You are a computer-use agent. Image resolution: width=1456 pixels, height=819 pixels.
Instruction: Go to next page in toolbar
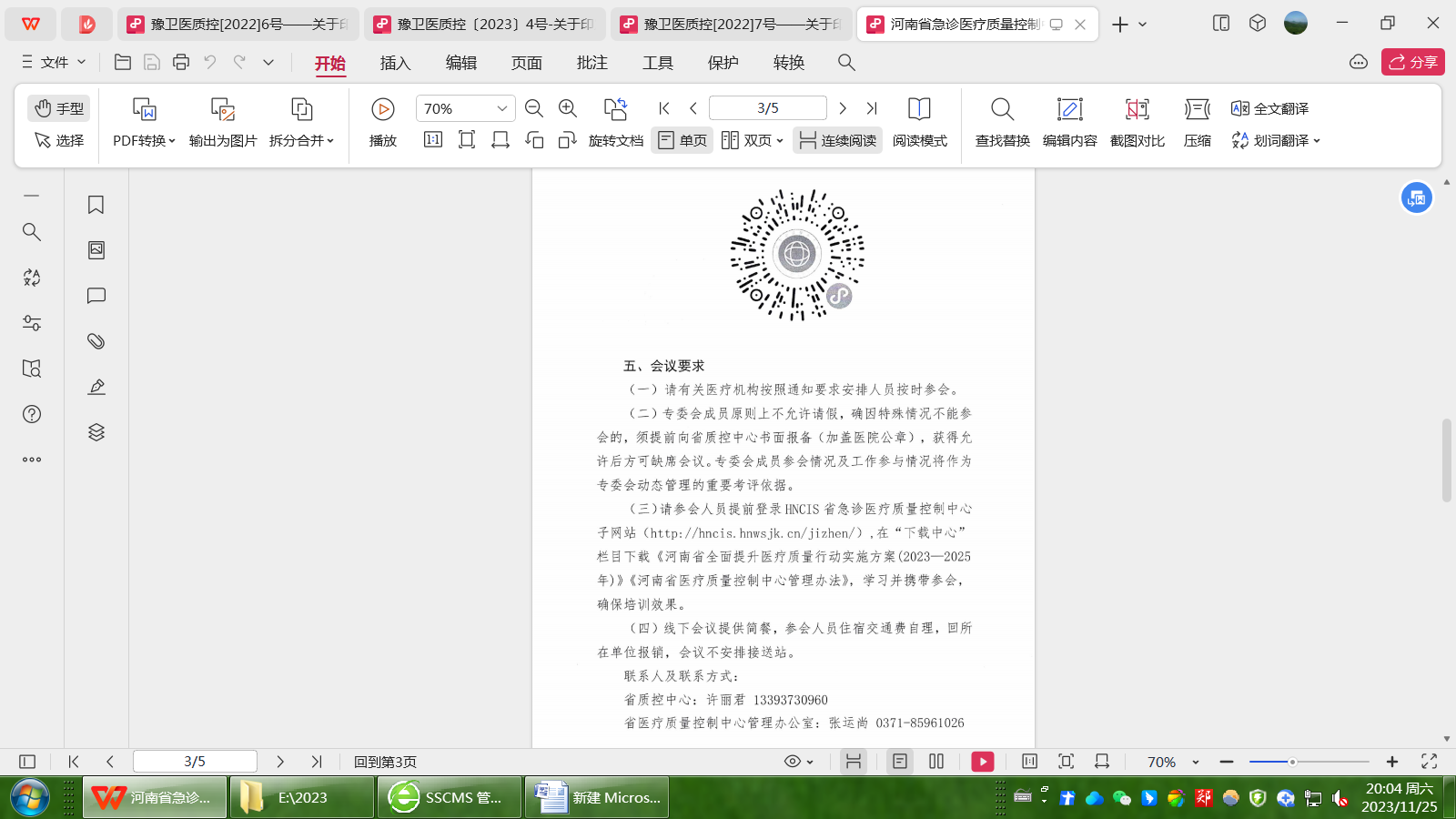coord(843,108)
